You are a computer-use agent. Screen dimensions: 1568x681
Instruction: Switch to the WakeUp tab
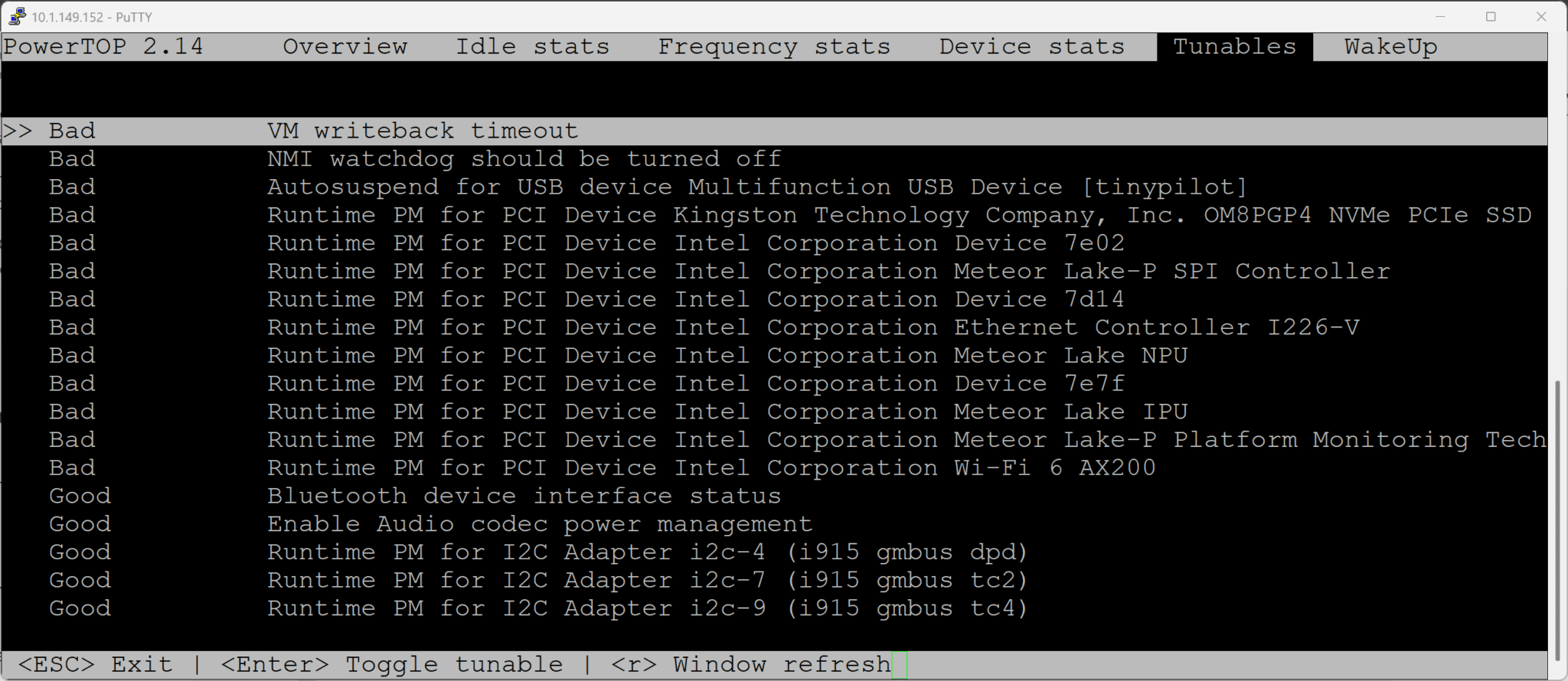[x=1390, y=46]
